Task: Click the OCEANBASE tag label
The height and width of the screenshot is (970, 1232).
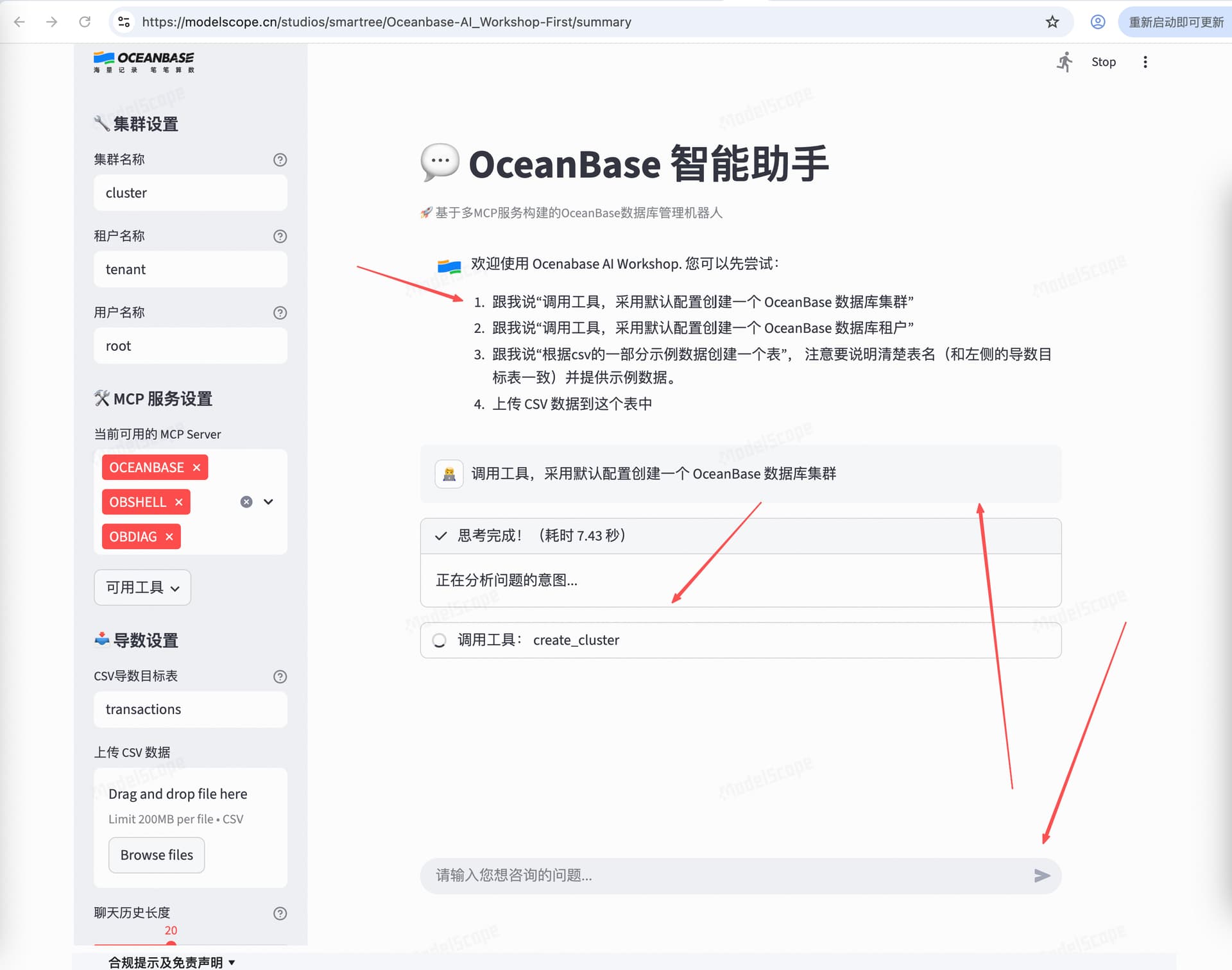Action: coord(146,468)
